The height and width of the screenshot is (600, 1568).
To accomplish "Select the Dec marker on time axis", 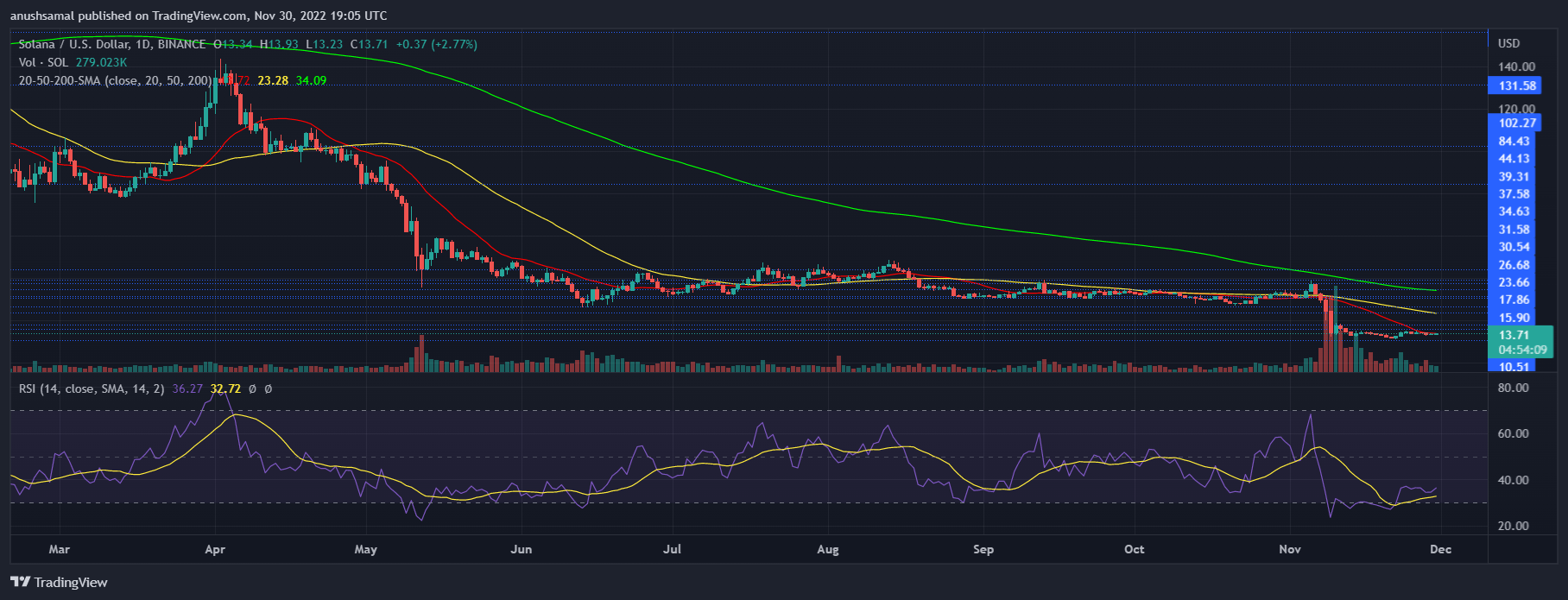I will coord(1440,549).
